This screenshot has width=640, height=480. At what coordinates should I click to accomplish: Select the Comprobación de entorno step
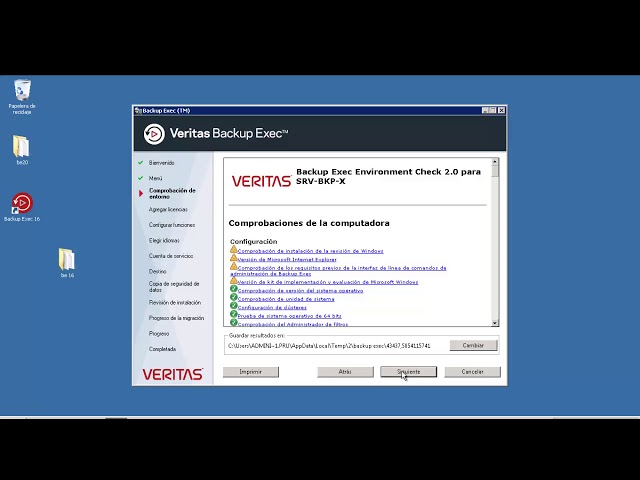coord(172,193)
